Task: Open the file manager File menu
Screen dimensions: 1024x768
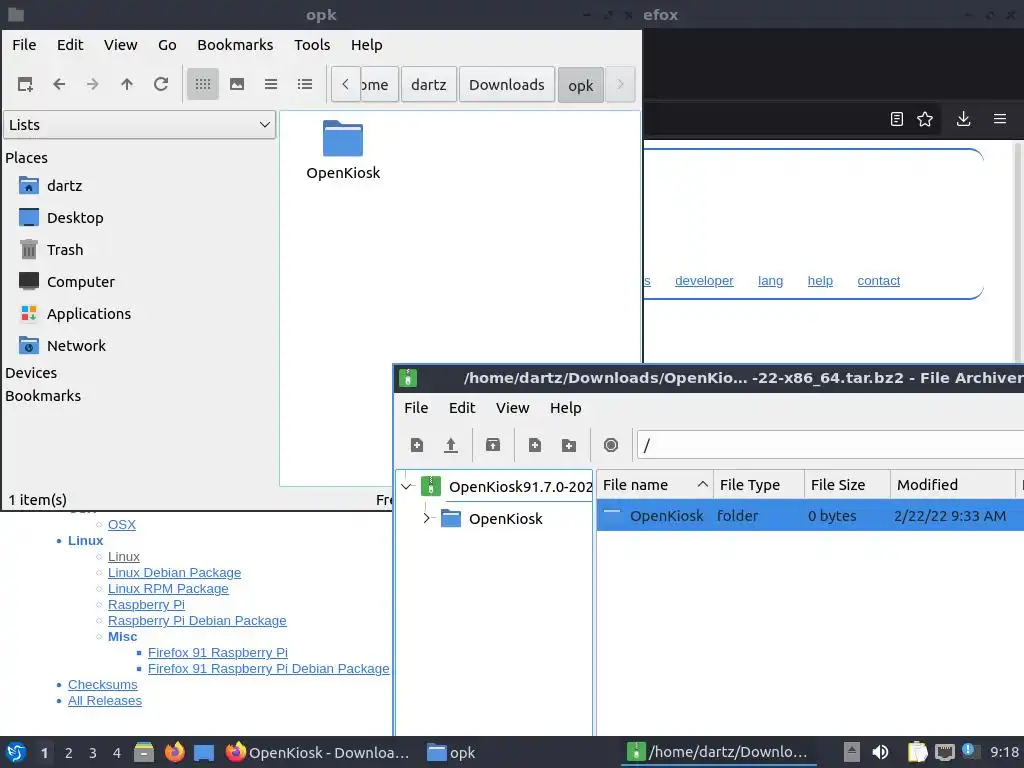Action: (x=24, y=45)
